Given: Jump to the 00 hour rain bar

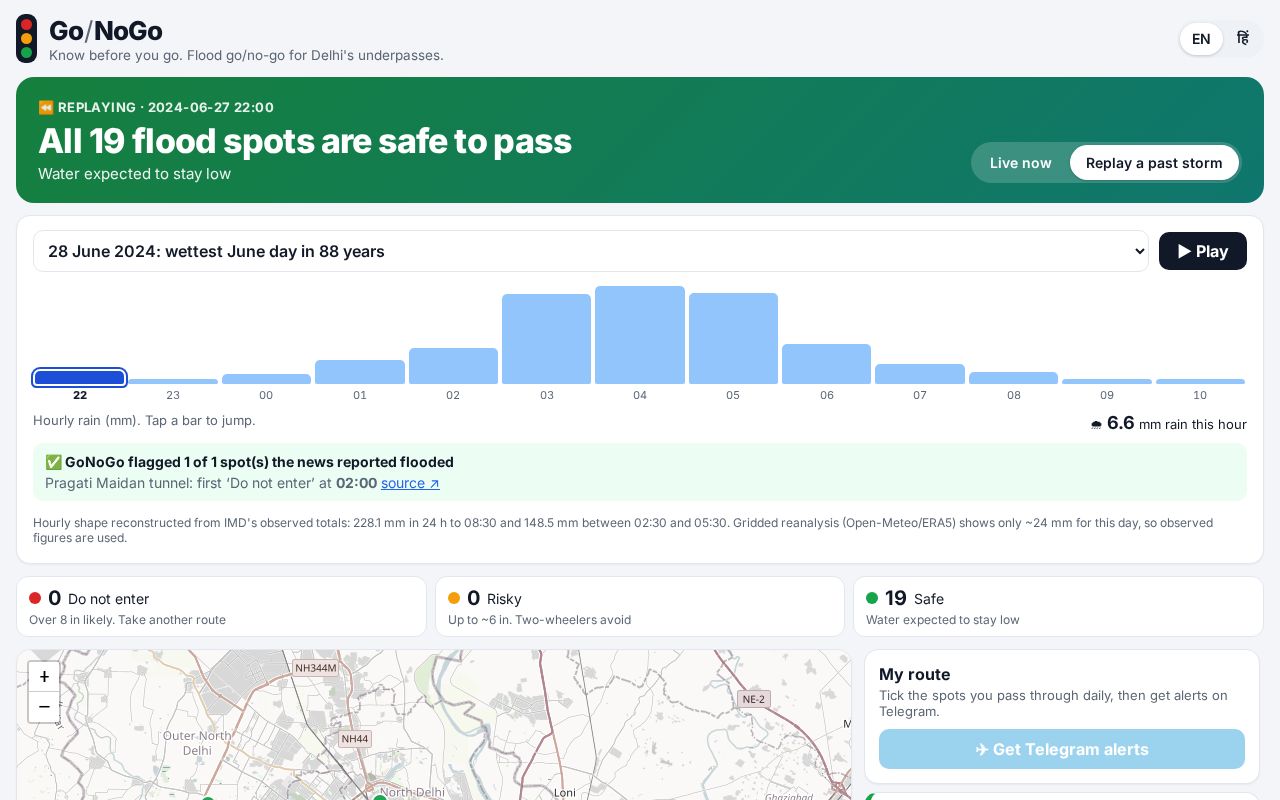Looking at the screenshot, I should coord(266,378).
